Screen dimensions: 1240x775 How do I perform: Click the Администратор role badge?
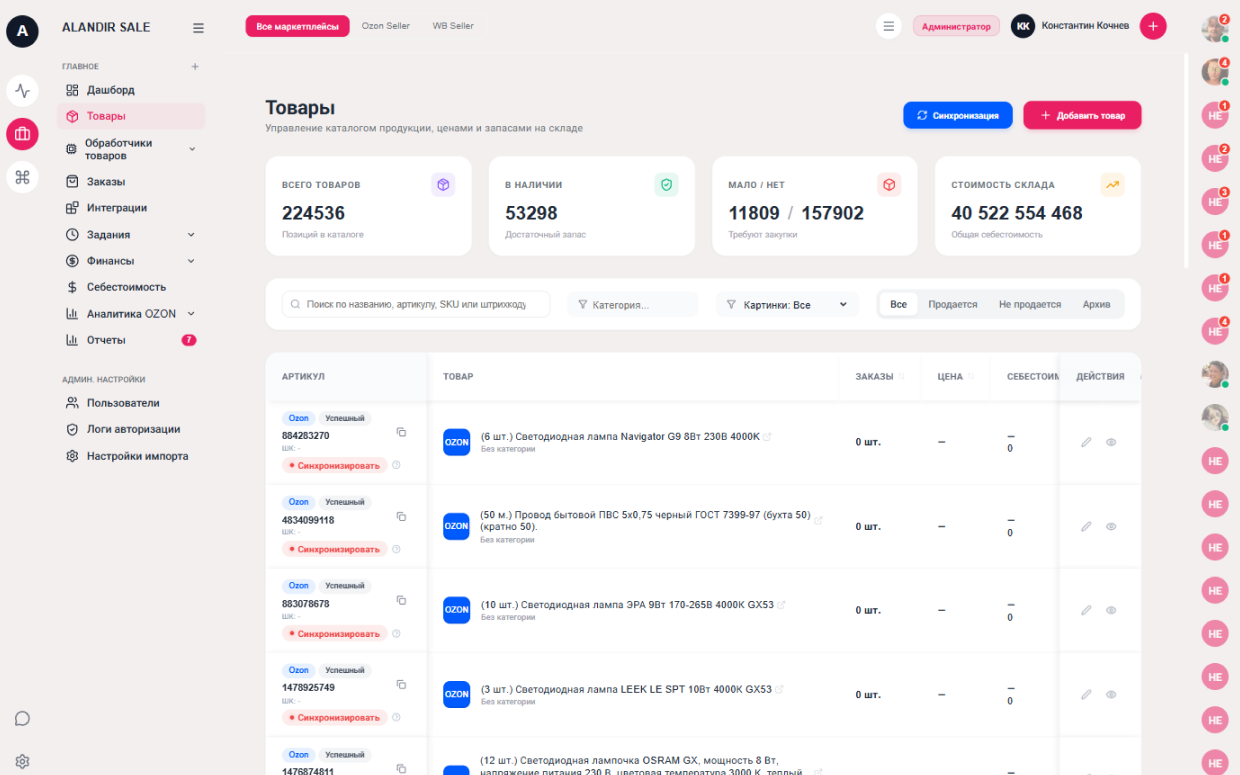click(x=956, y=26)
